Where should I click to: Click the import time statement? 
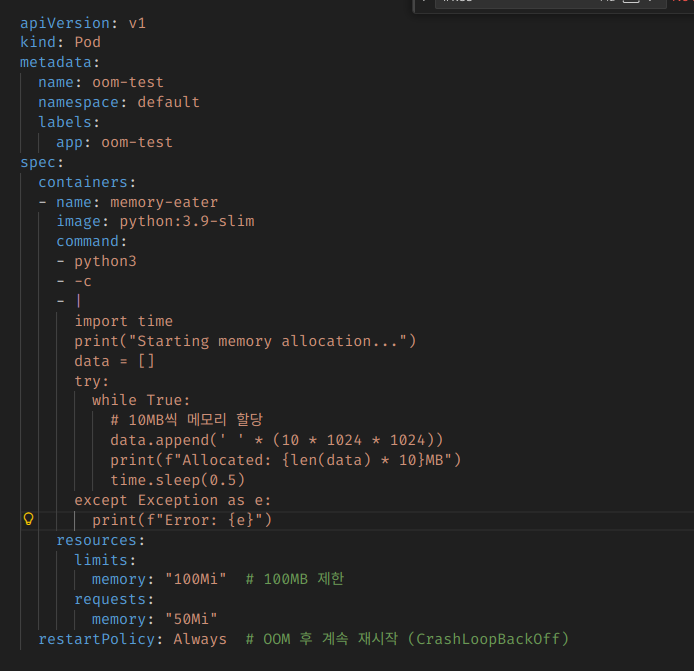pyautogui.click(x=123, y=321)
